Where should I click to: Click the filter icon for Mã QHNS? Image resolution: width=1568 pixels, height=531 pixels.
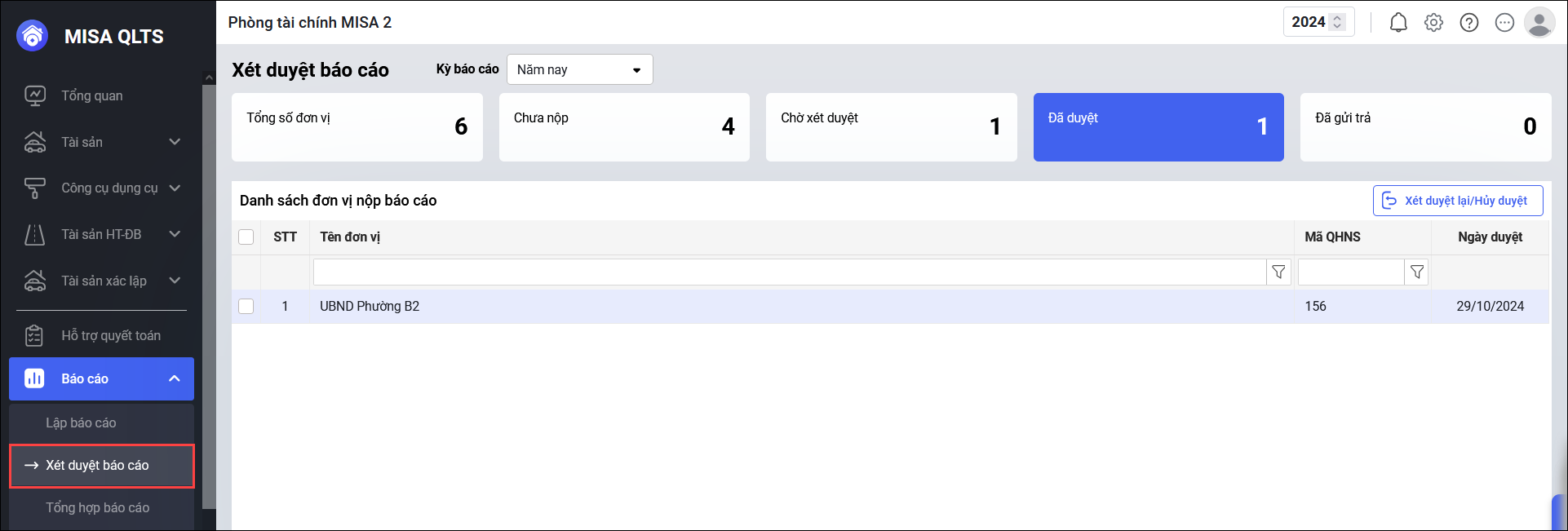click(x=1417, y=272)
